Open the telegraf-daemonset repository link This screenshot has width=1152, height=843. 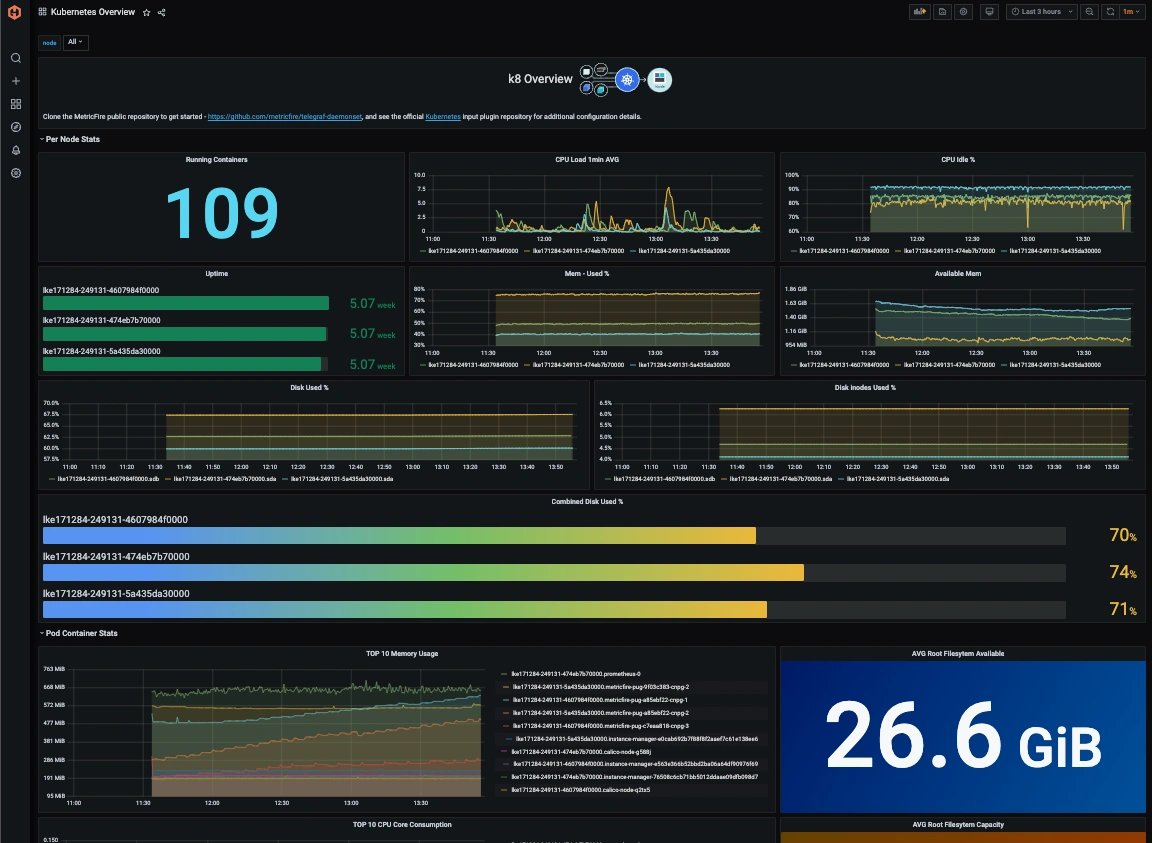[x=286, y=116]
